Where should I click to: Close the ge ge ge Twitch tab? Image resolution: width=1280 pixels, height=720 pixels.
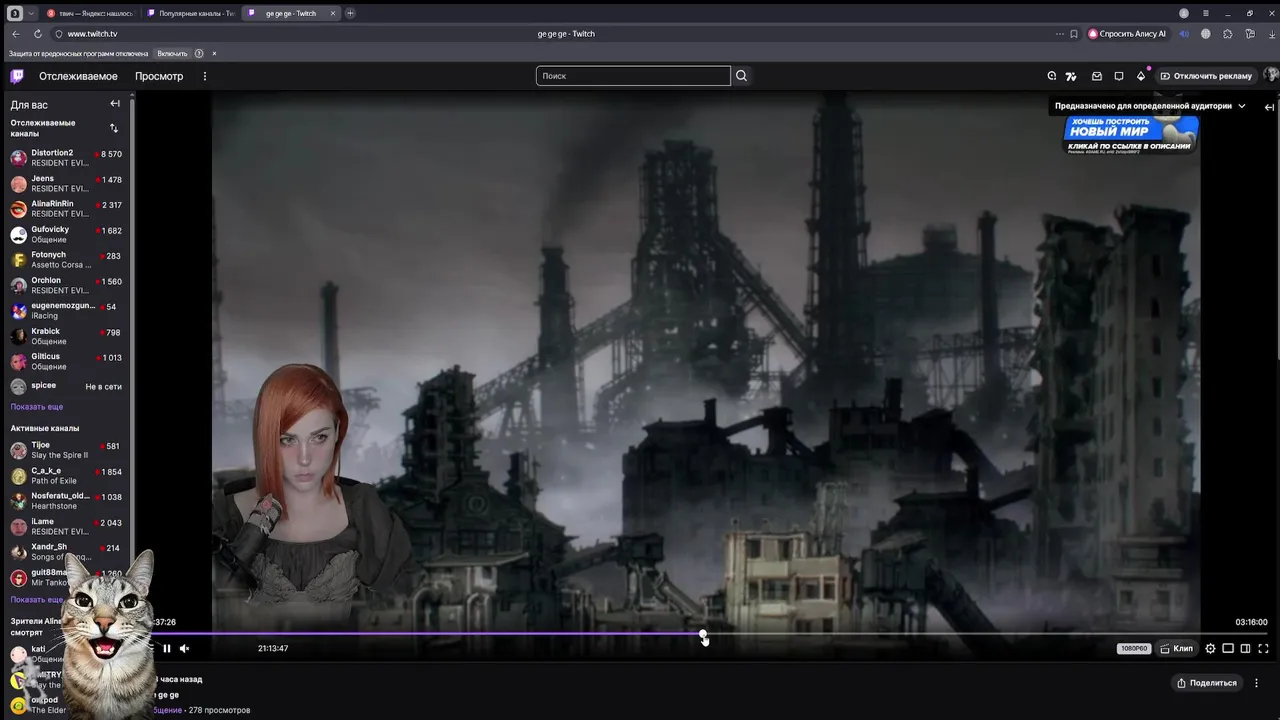pyautogui.click(x=333, y=13)
